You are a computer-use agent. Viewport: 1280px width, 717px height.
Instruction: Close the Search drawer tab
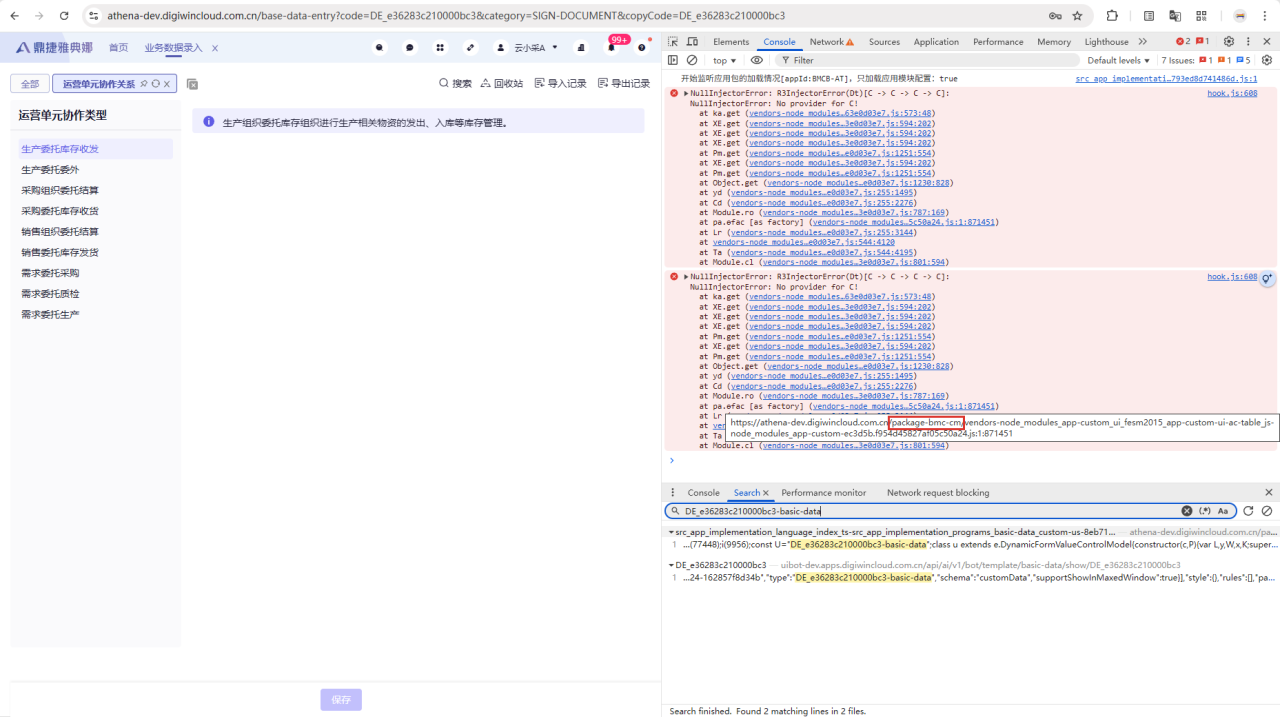(x=766, y=493)
